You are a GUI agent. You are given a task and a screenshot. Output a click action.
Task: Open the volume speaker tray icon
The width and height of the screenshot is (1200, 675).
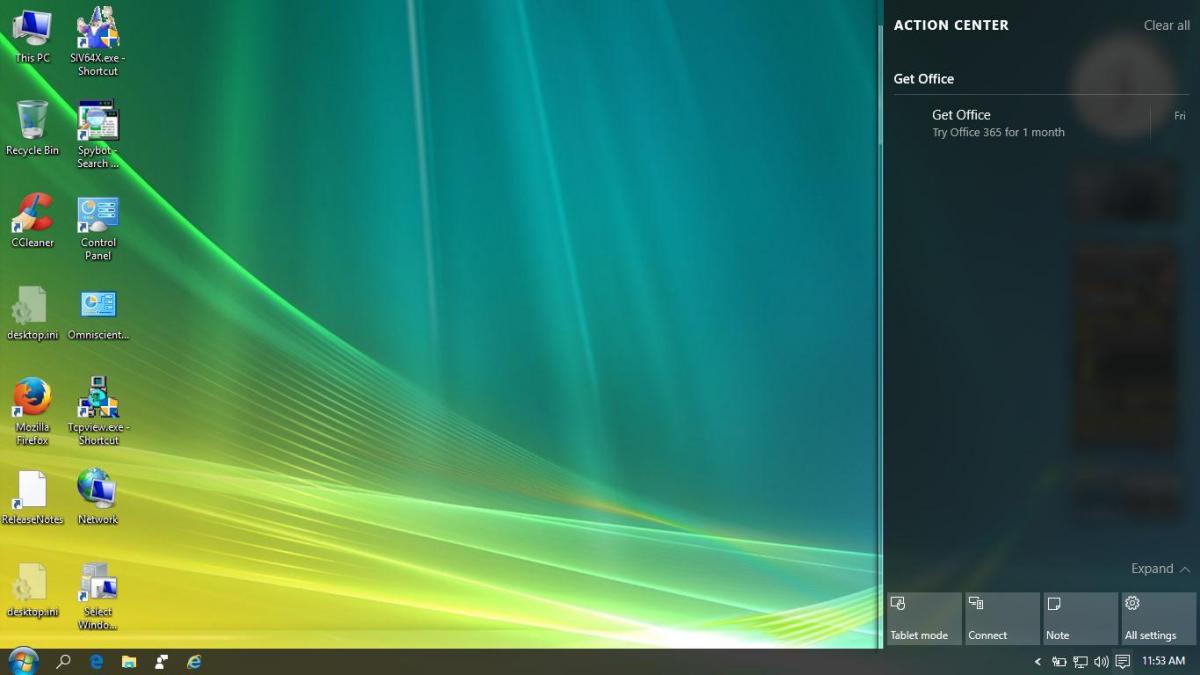point(1101,661)
